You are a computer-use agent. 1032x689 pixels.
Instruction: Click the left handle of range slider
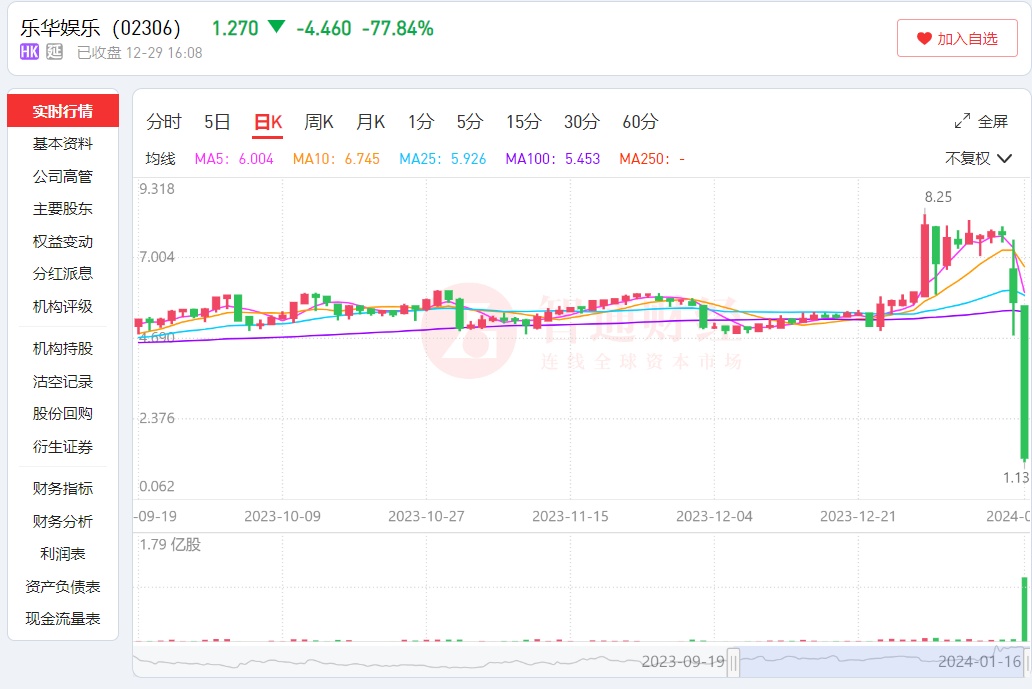(x=733, y=662)
